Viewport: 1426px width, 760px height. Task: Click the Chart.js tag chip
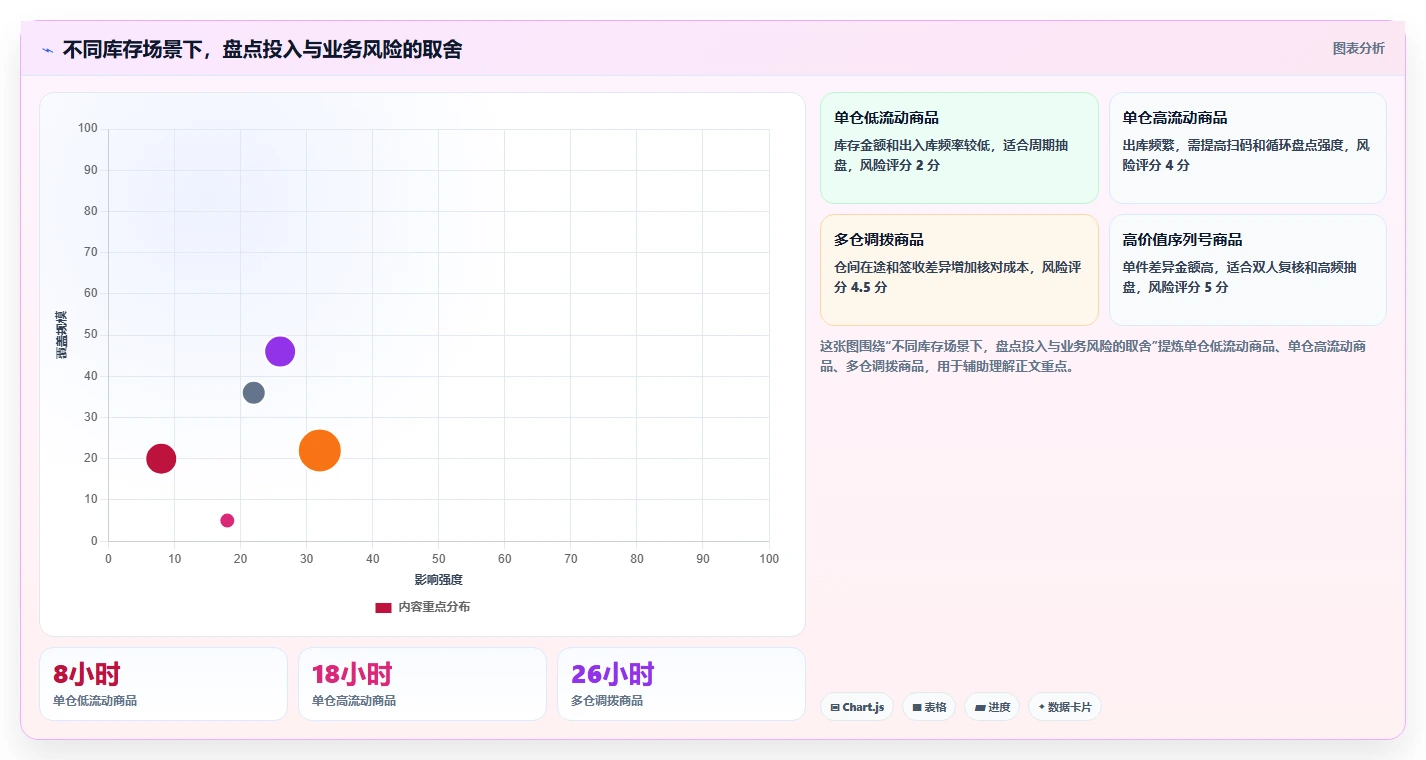tap(857, 707)
